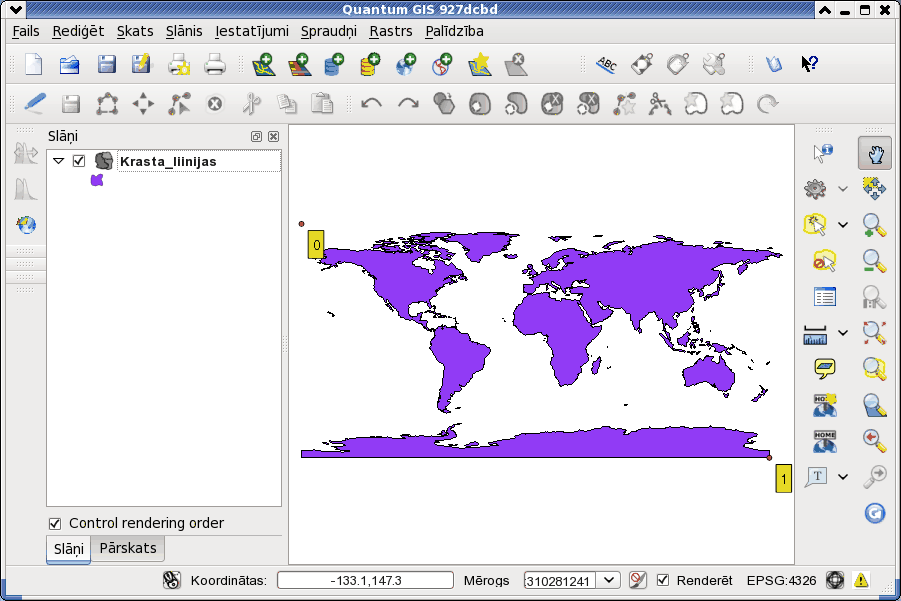Select the Zoom Out magnifier
Image resolution: width=901 pixels, height=601 pixels.
874,261
